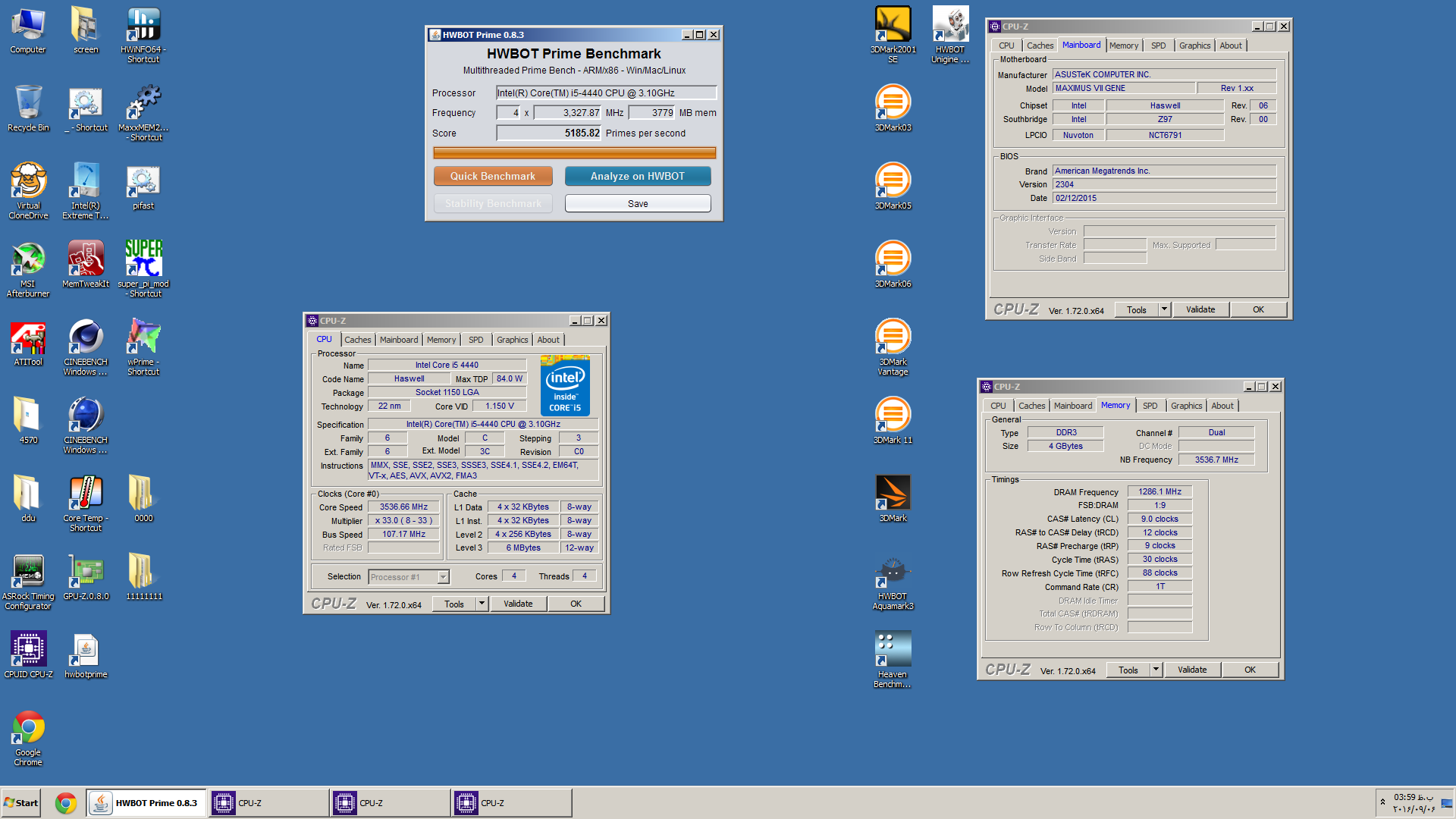Switch to Caches tab in CPU window

(x=358, y=340)
